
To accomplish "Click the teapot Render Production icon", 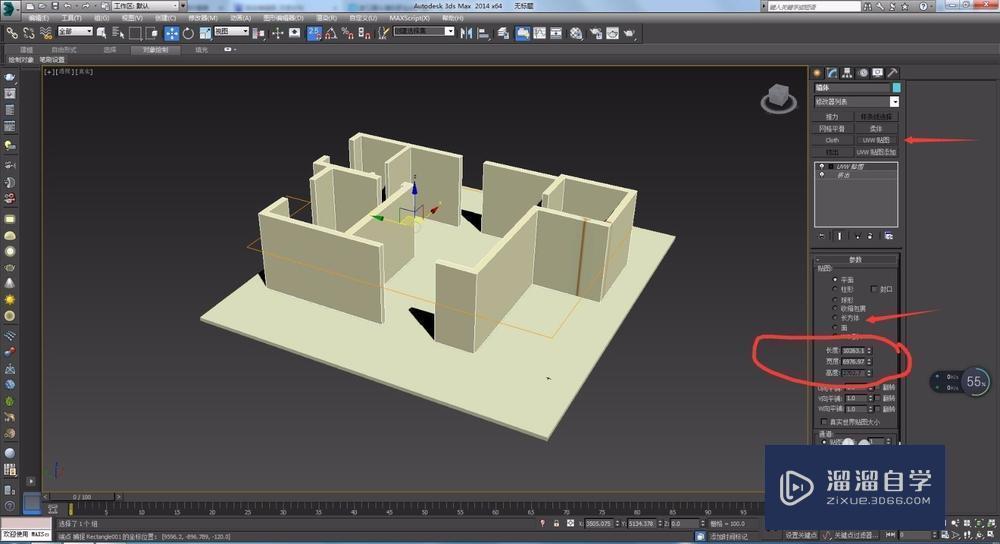I will pyautogui.click(x=629, y=33).
